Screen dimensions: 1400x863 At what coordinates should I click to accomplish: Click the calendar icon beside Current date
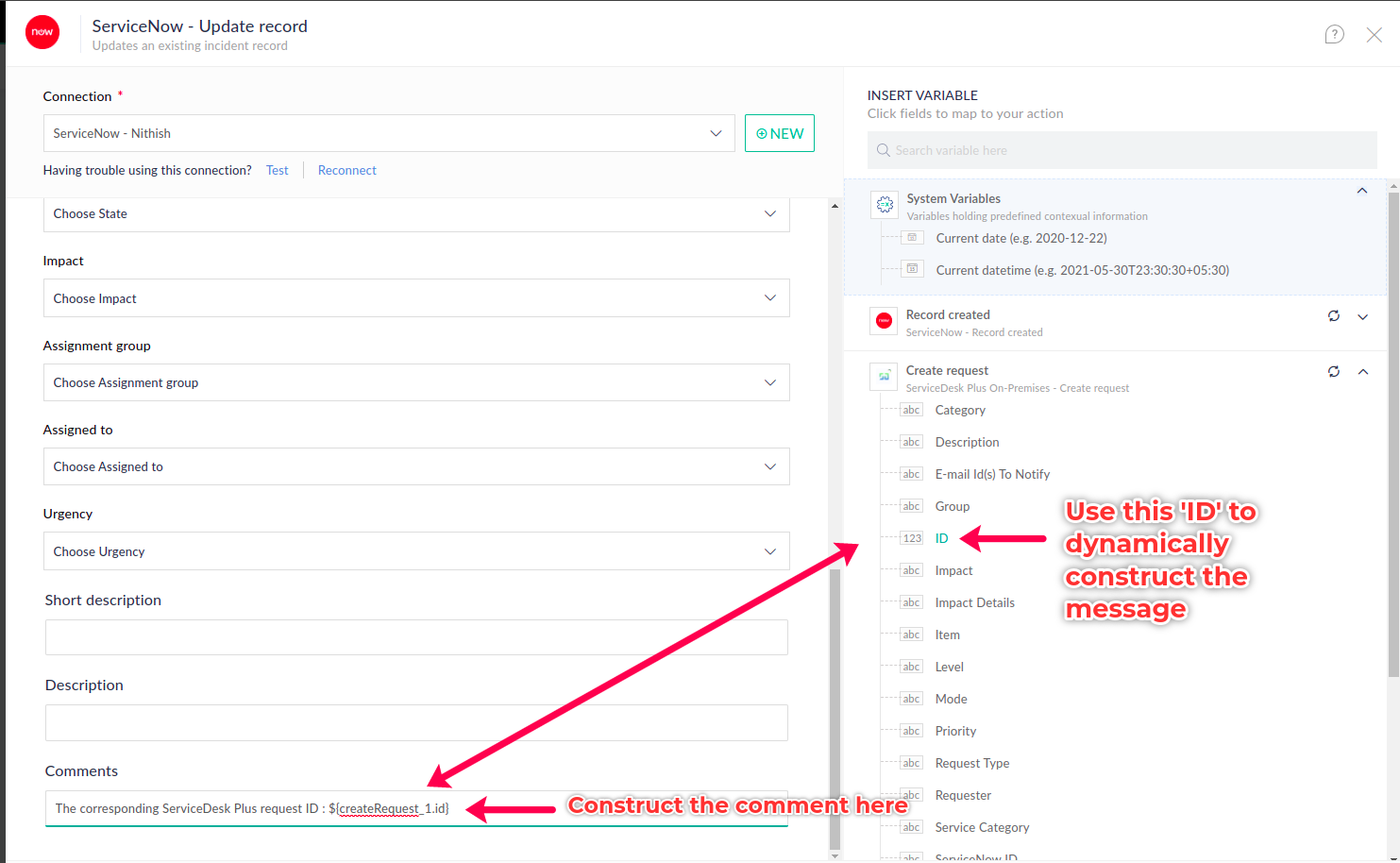pyautogui.click(x=912, y=237)
